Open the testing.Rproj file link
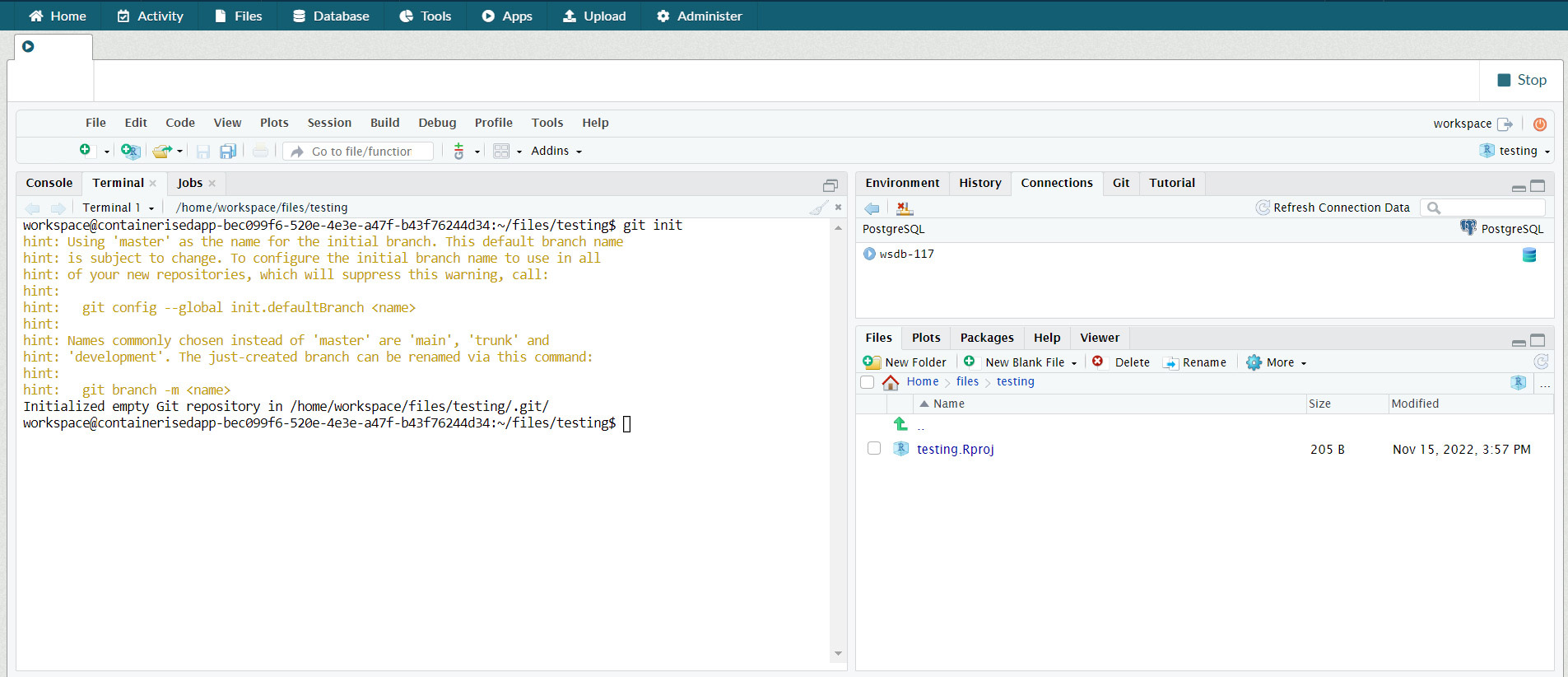The width and height of the screenshot is (1568, 677). 955,449
